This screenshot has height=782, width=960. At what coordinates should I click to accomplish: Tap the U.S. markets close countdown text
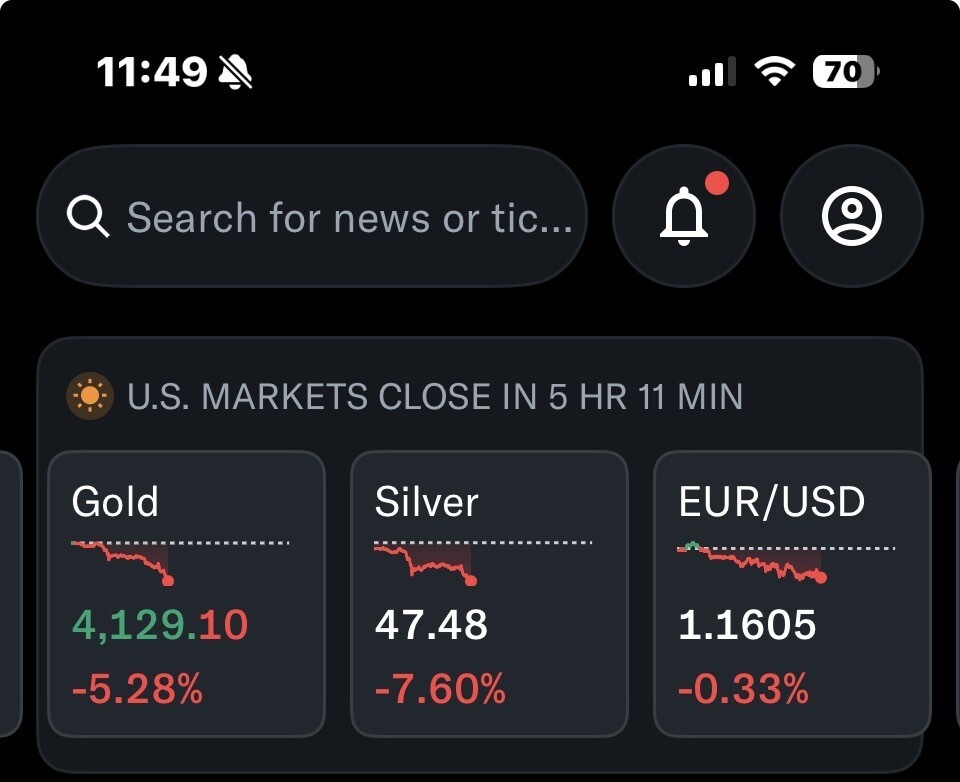tap(435, 397)
